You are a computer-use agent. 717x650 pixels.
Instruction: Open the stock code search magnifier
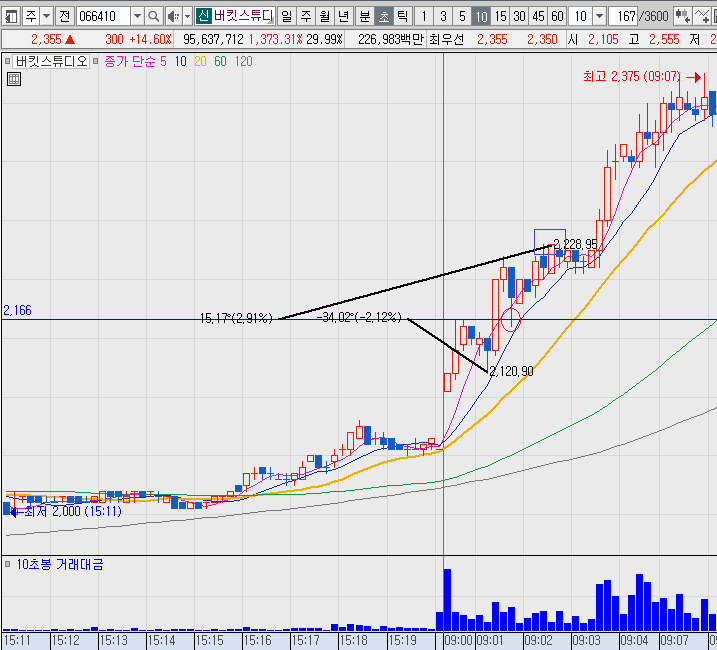pyautogui.click(x=154, y=17)
